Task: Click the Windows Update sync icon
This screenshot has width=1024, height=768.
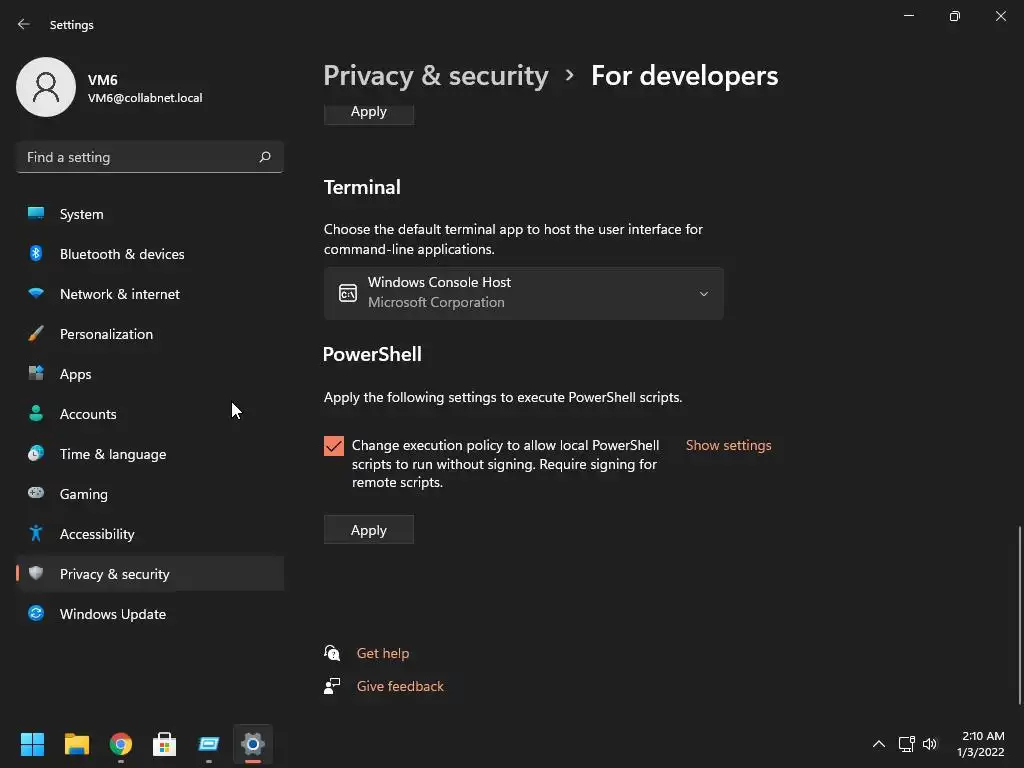Action: point(36,614)
